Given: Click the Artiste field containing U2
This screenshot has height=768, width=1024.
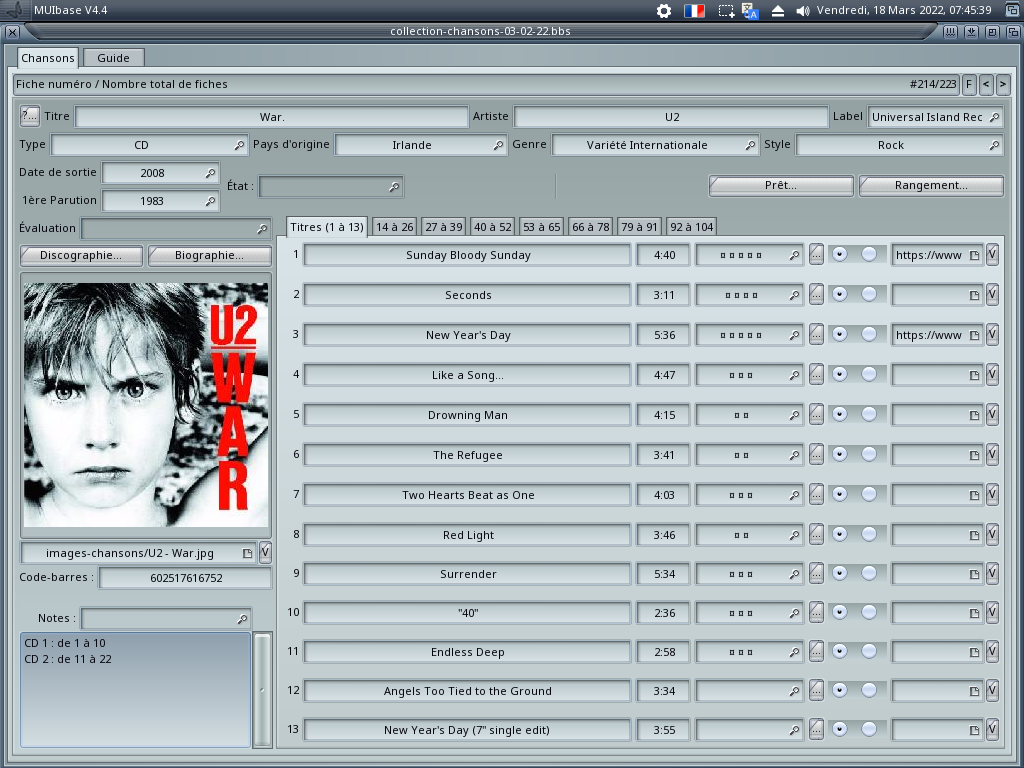Looking at the screenshot, I should pyautogui.click(x=671, y=117).
